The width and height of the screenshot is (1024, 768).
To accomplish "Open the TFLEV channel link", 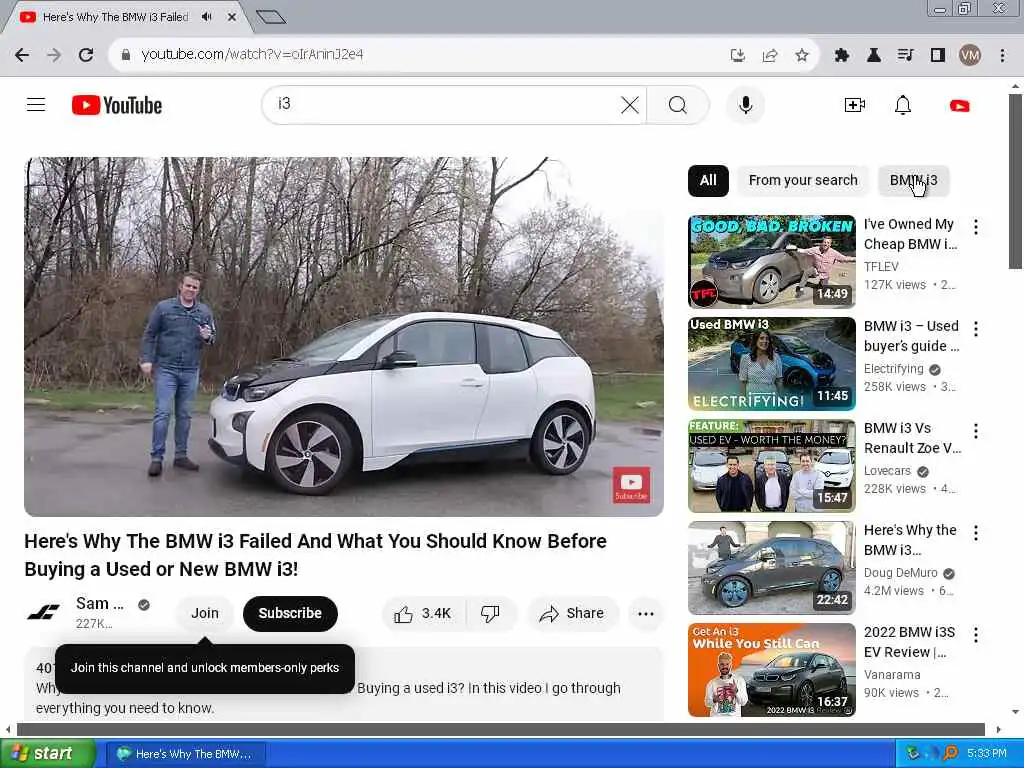I will pyautogui.click(x=881, y=266).
